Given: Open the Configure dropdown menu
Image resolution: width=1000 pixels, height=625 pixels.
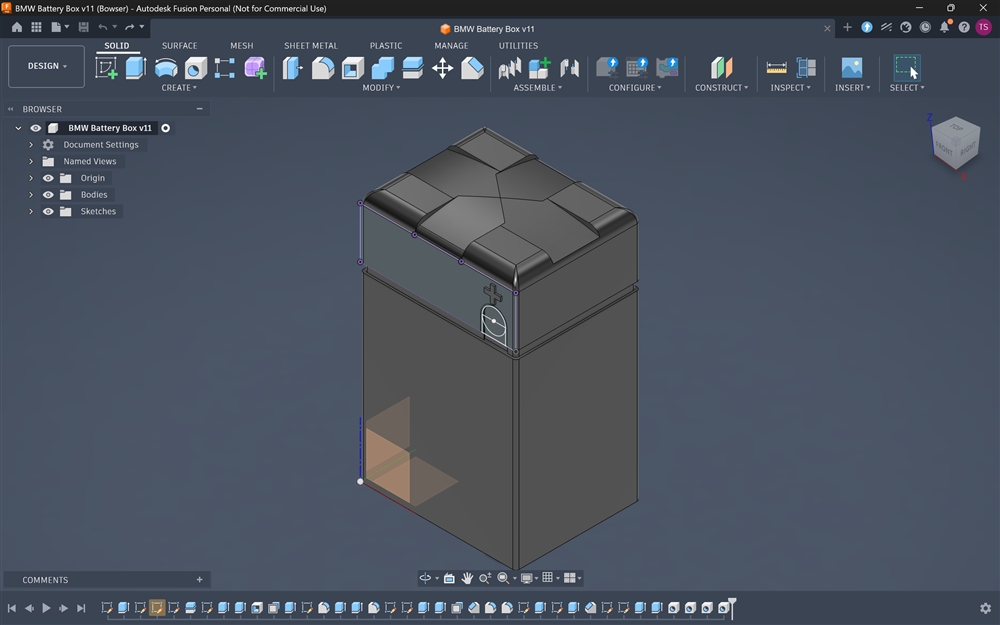Looking at the screenshot, I should 635,87.
